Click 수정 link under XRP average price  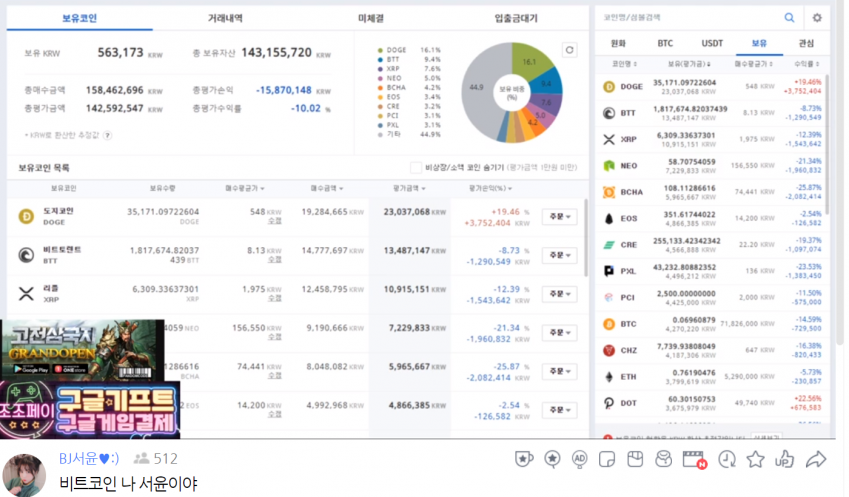coord(275,299)
